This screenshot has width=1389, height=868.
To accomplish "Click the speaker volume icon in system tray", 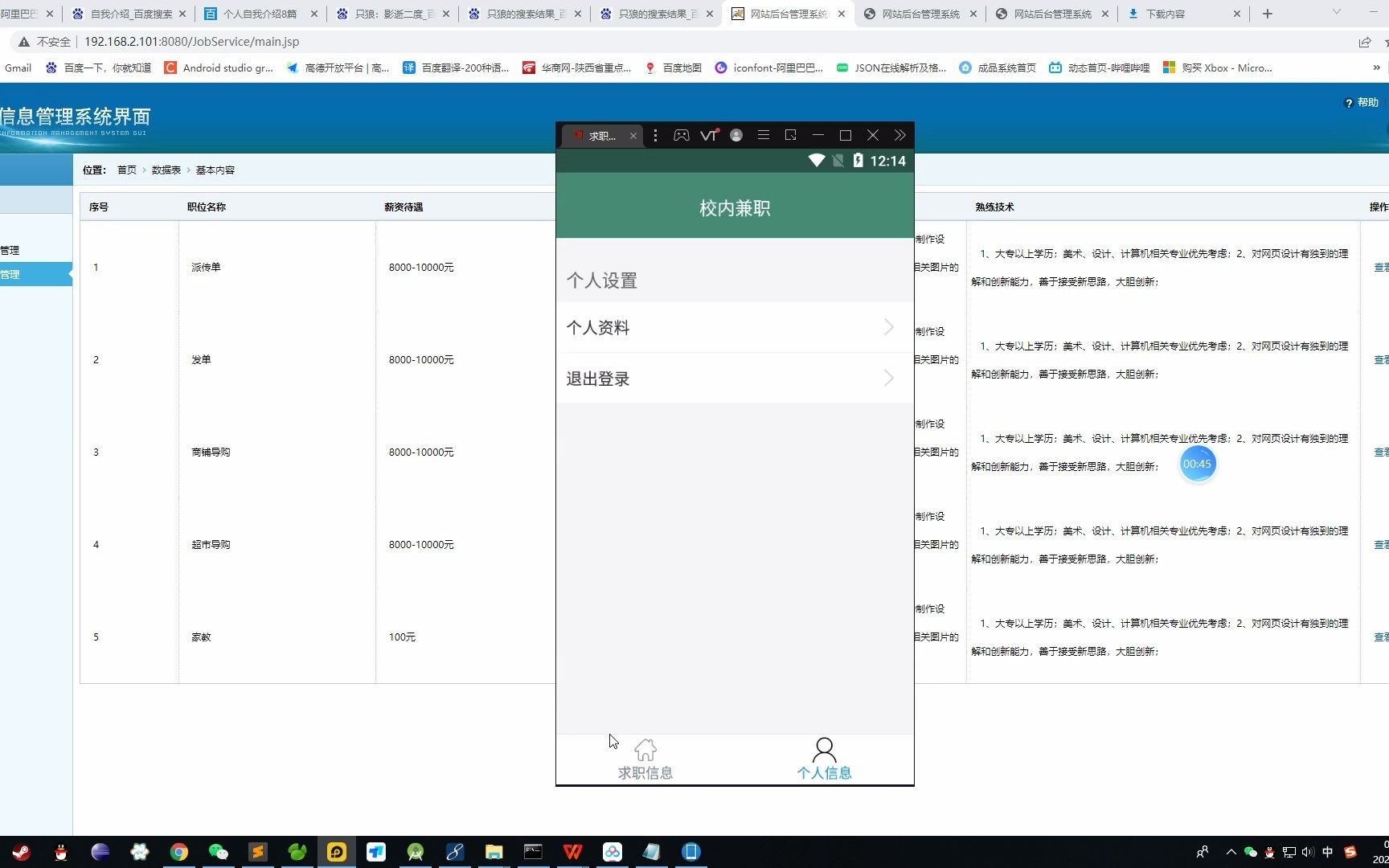I will pyautogui.click(x=1306, y=853).
